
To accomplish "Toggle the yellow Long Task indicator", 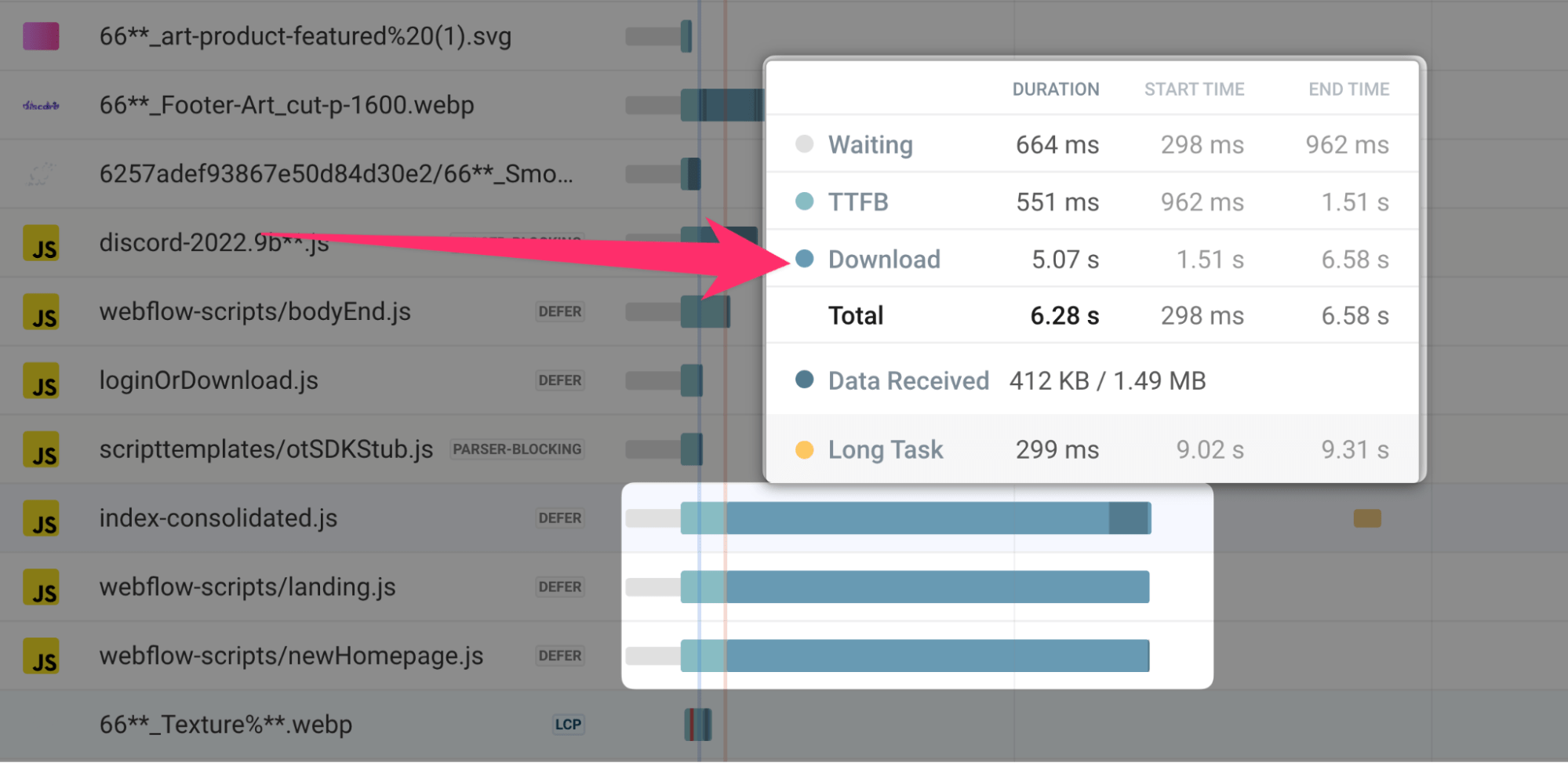I will (x=805, y=449).
